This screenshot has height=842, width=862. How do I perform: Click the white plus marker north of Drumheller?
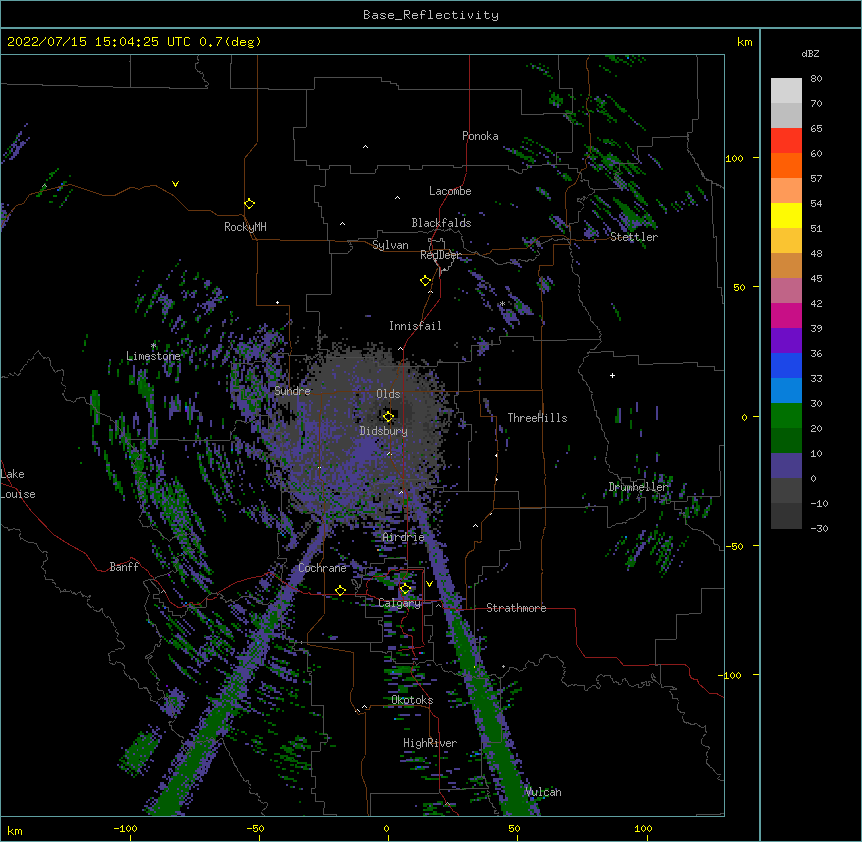(612, 375)
